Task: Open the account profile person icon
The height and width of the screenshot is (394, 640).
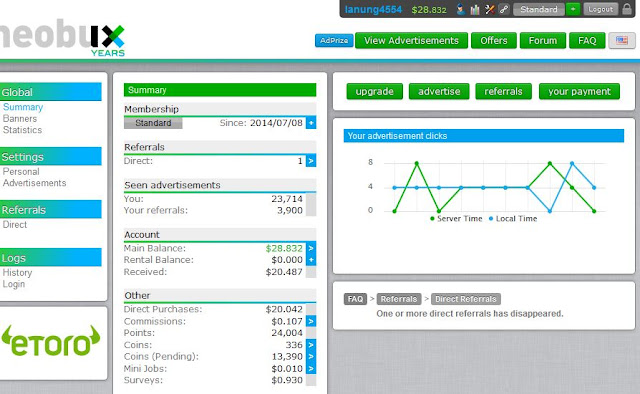Action: coord(460,9)
